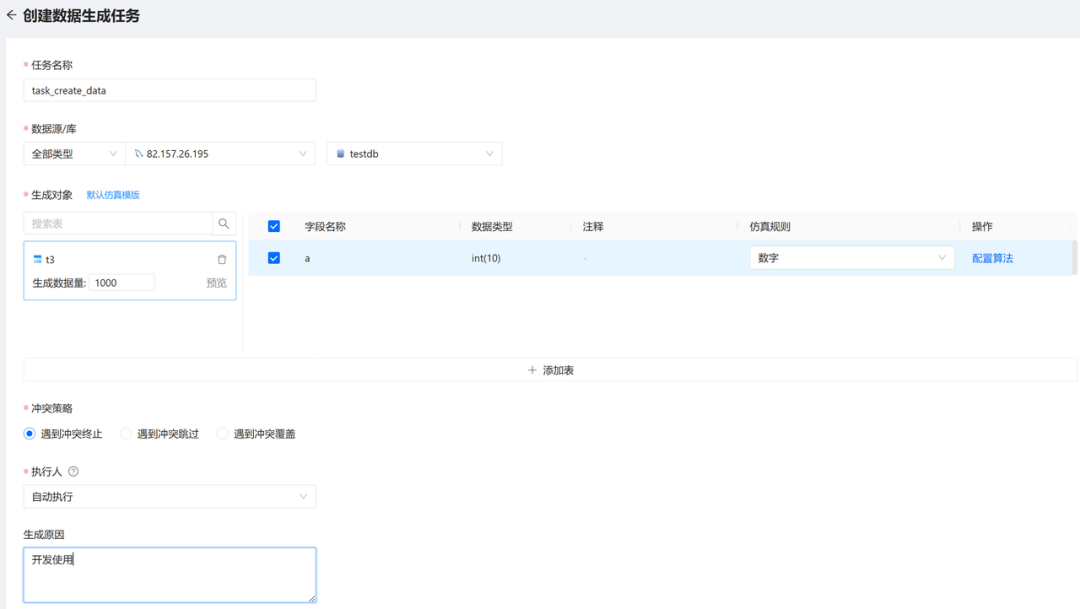Click the back arrow beside page title

(x=11, y=16)
